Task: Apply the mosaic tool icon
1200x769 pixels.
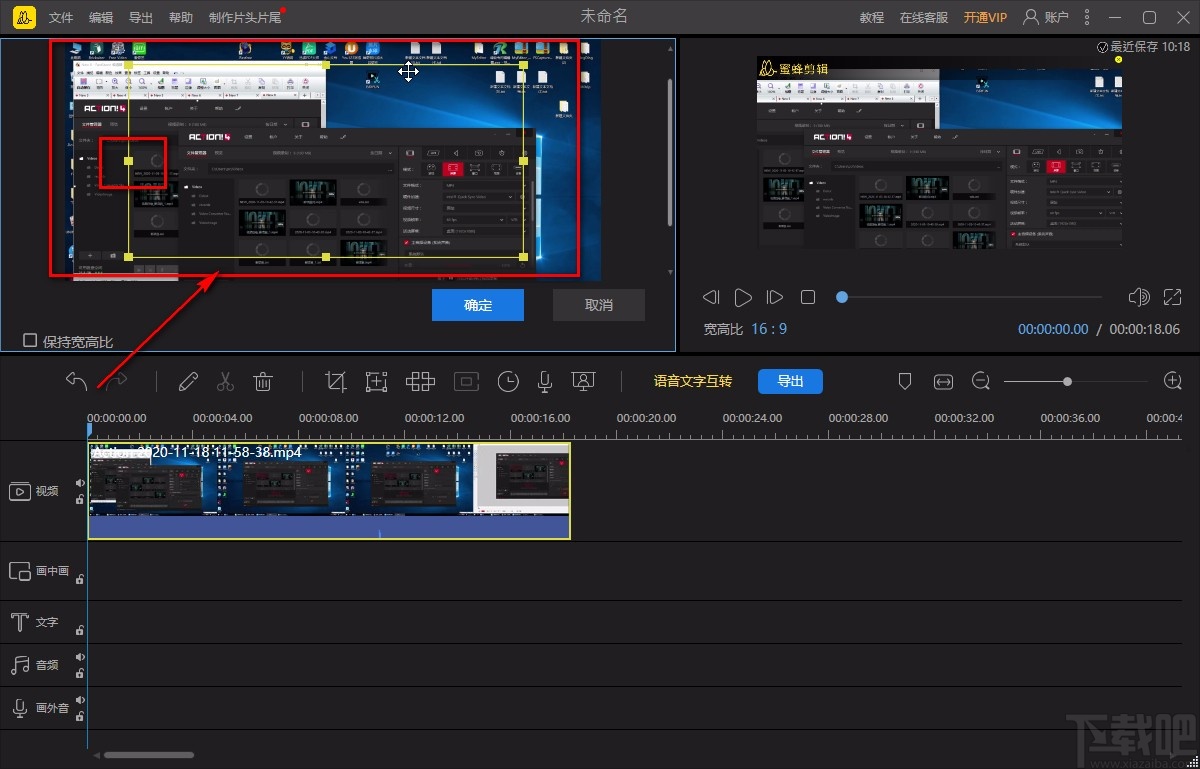Action: click(x=420, y=381)
